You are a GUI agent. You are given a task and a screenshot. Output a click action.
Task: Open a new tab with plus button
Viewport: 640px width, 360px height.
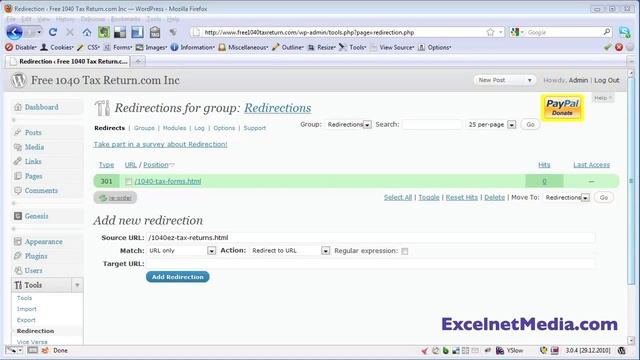pyautogui.click(x=138, y=61)
